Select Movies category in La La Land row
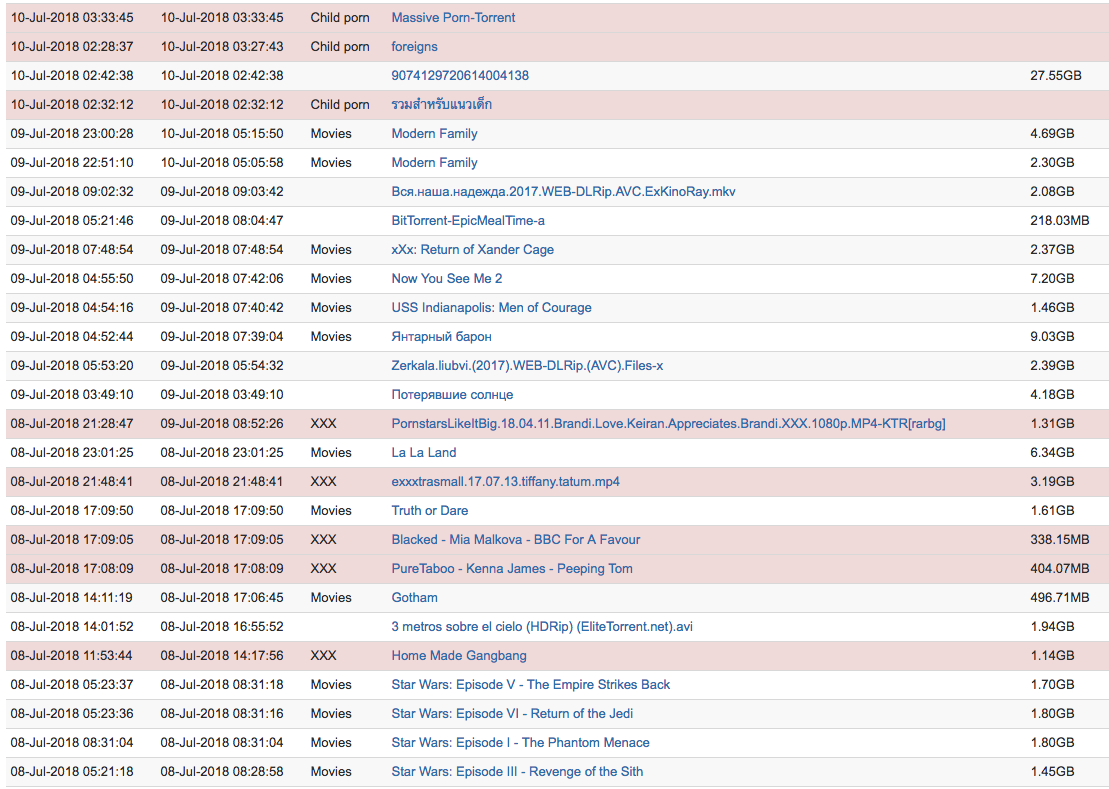Viewport: 1109px width, 789px height. tap(331, 452)
